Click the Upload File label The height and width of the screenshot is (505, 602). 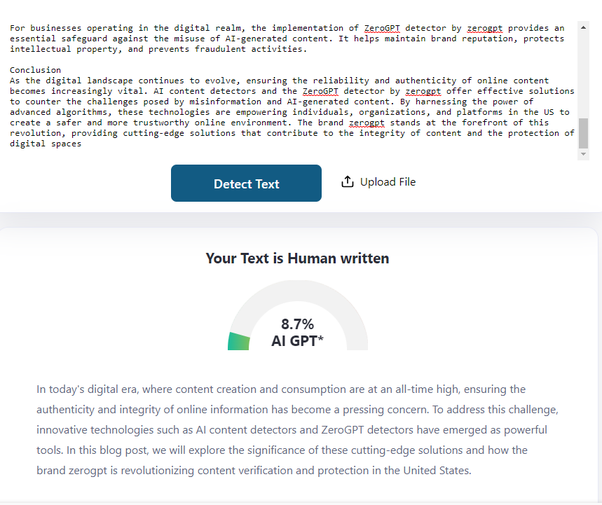(x=387, y=182)
